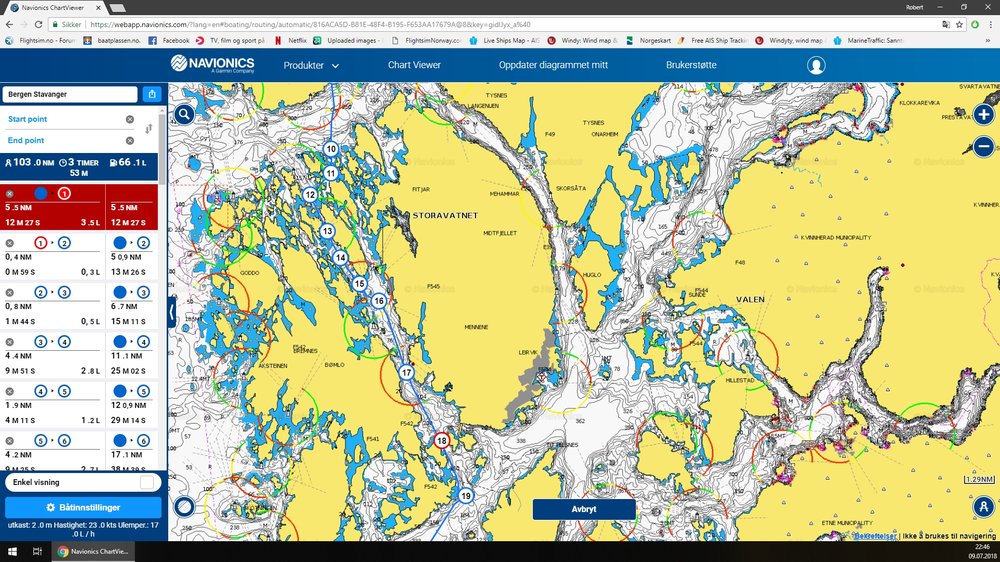Image resolution: width=1000 pixels, height=562 pixels.
Task: Share the Bergen Stavanger route
Action: tap(152, 94)
